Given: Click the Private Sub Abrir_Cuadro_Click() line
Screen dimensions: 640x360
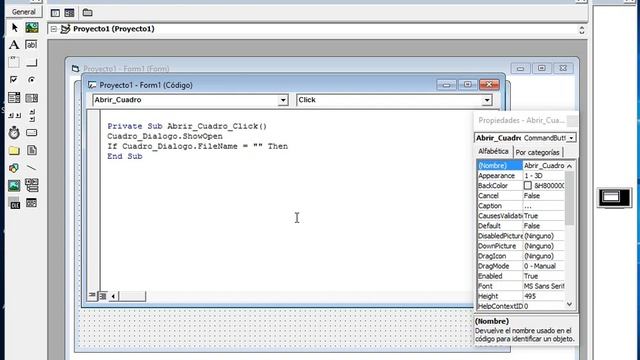Looking at the screenshot, I should pos(187,126).
